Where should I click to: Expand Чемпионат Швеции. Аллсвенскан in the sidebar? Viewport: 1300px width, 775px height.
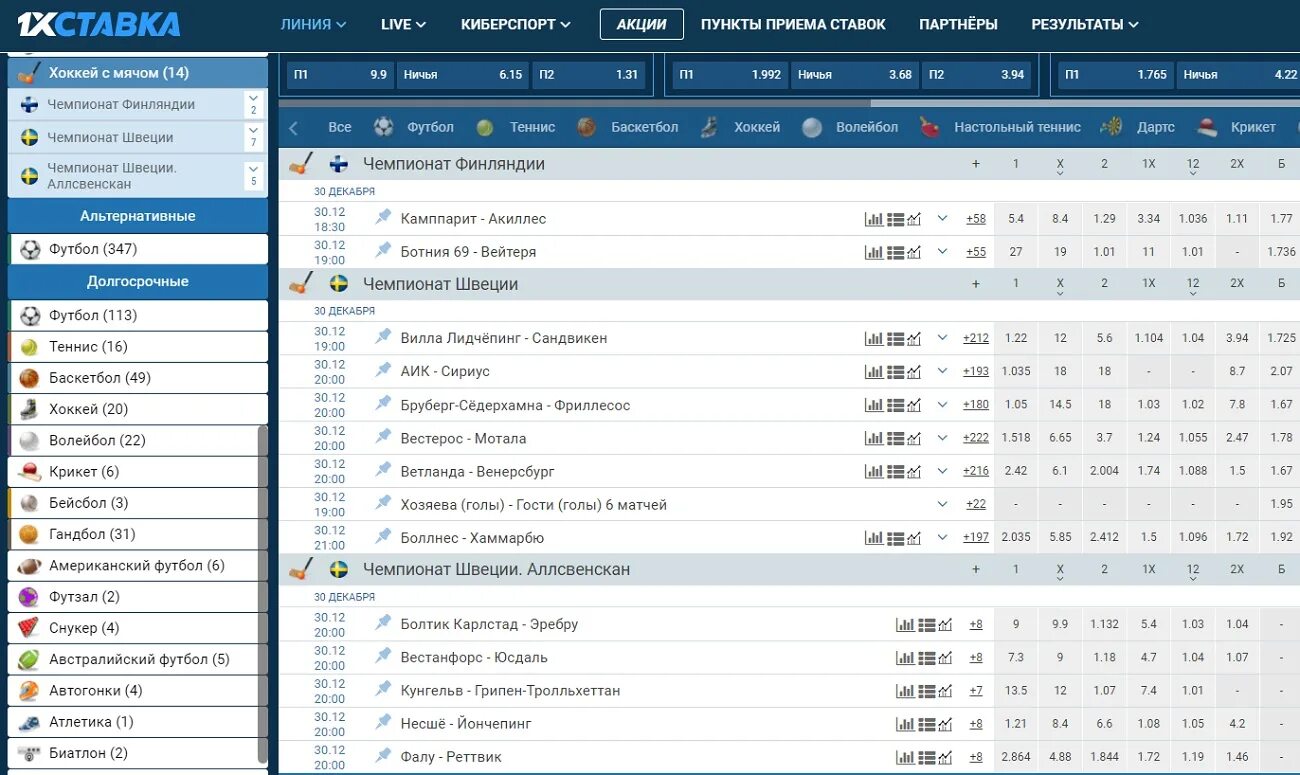253,176
